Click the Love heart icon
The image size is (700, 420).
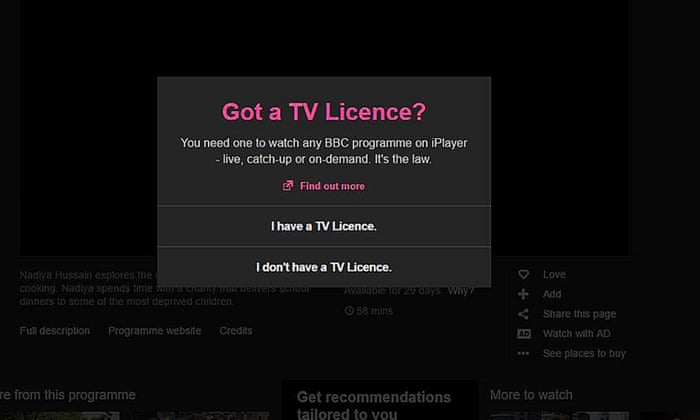[523, 274]
